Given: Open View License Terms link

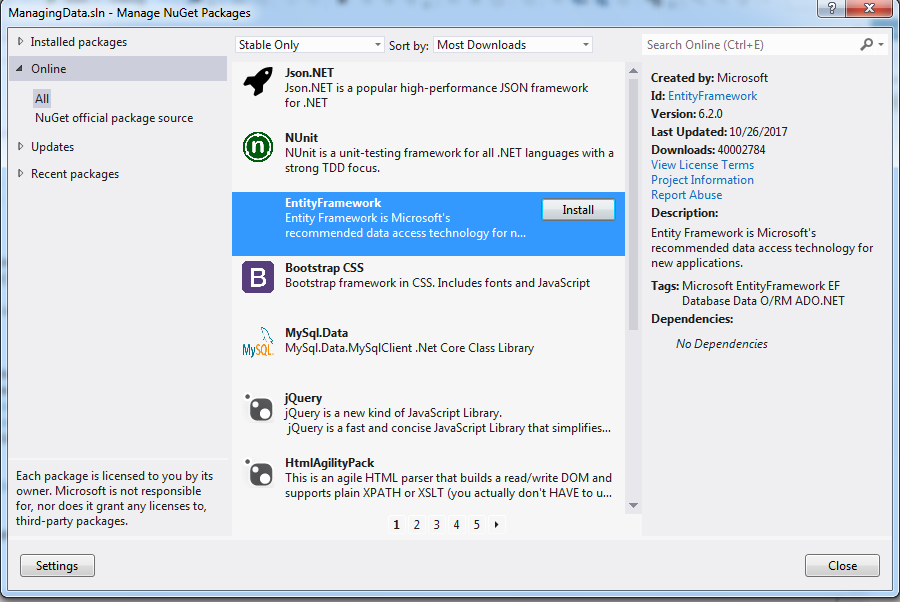Looking at the screenshot, I should click(703, 165).
